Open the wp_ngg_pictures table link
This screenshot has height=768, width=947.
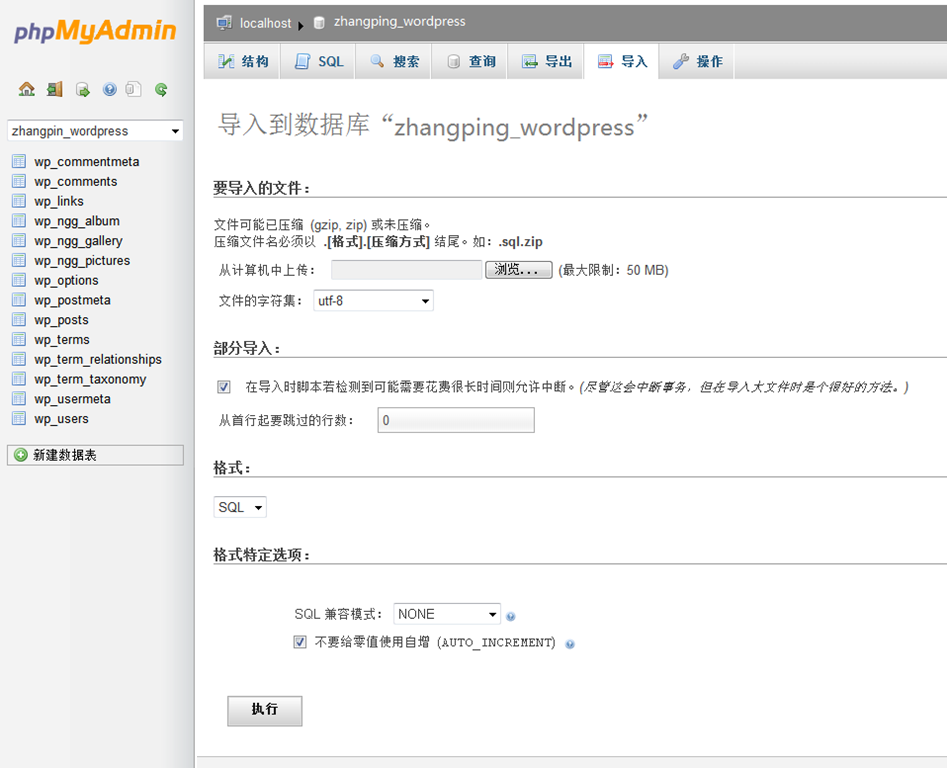click(82, 261)
